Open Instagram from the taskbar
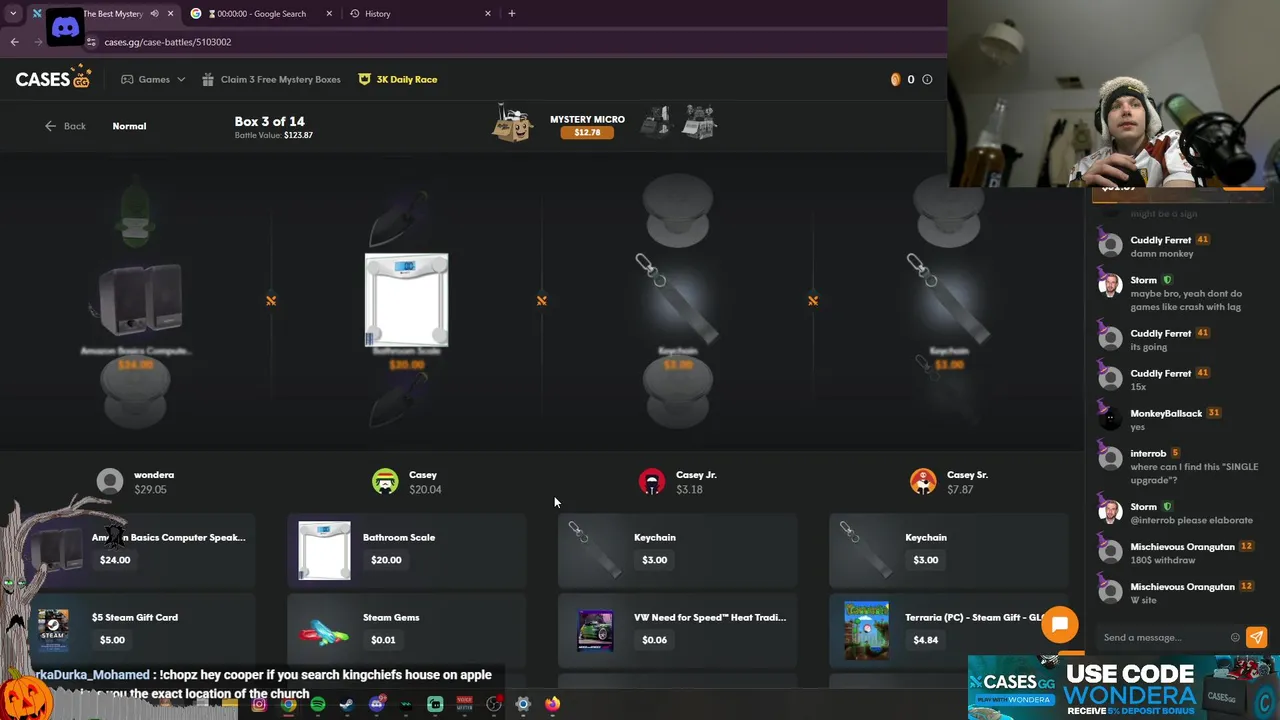Screen dimensions: 1280x720 pos(259,704)
